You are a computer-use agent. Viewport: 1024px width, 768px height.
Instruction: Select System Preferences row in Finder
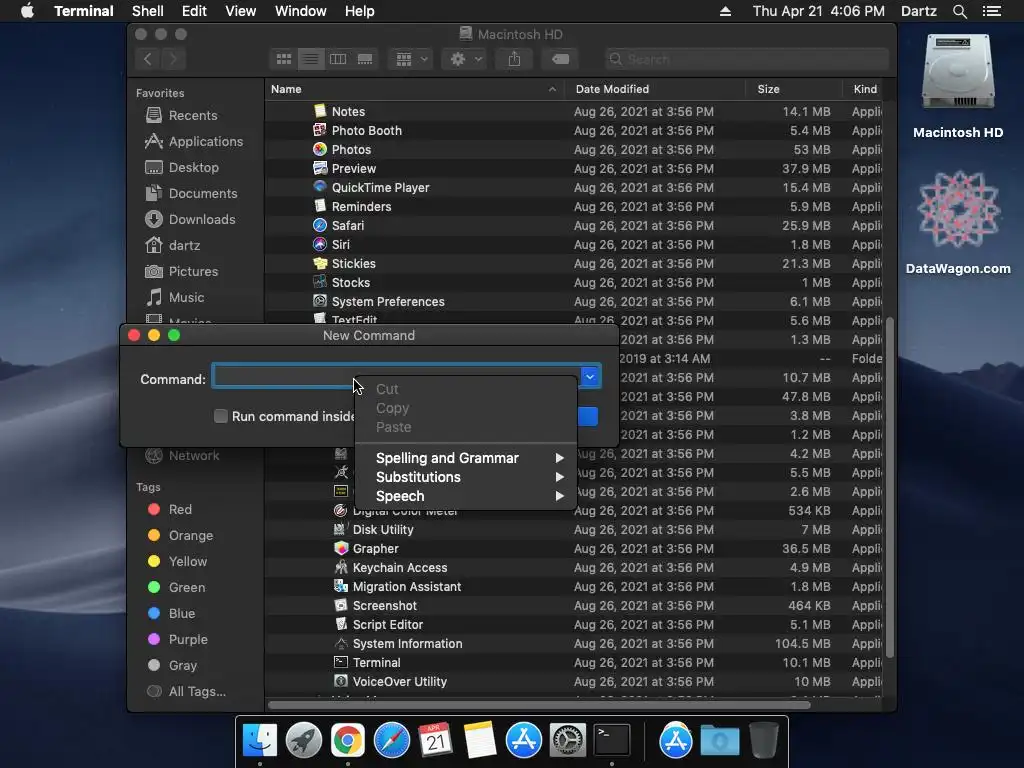[573, 302]
